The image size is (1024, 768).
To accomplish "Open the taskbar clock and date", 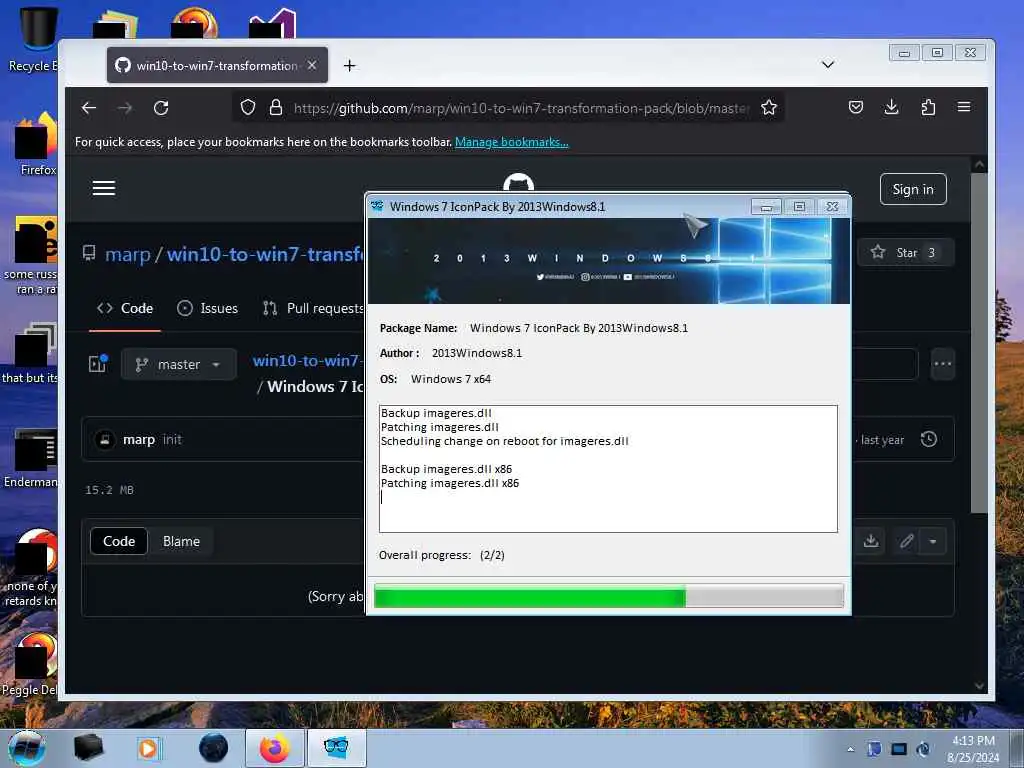I will click(973, 749).
